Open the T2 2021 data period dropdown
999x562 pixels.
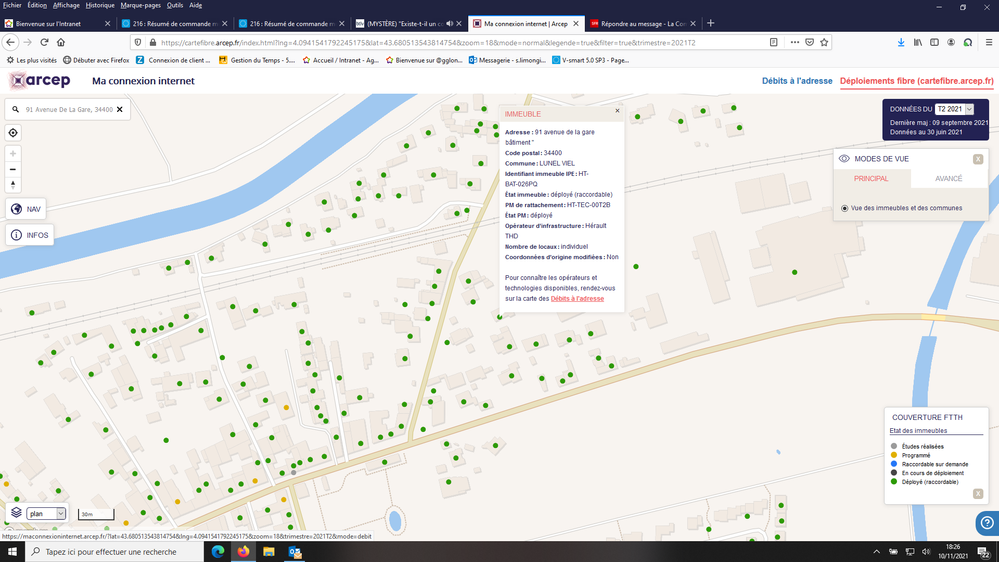954,109
